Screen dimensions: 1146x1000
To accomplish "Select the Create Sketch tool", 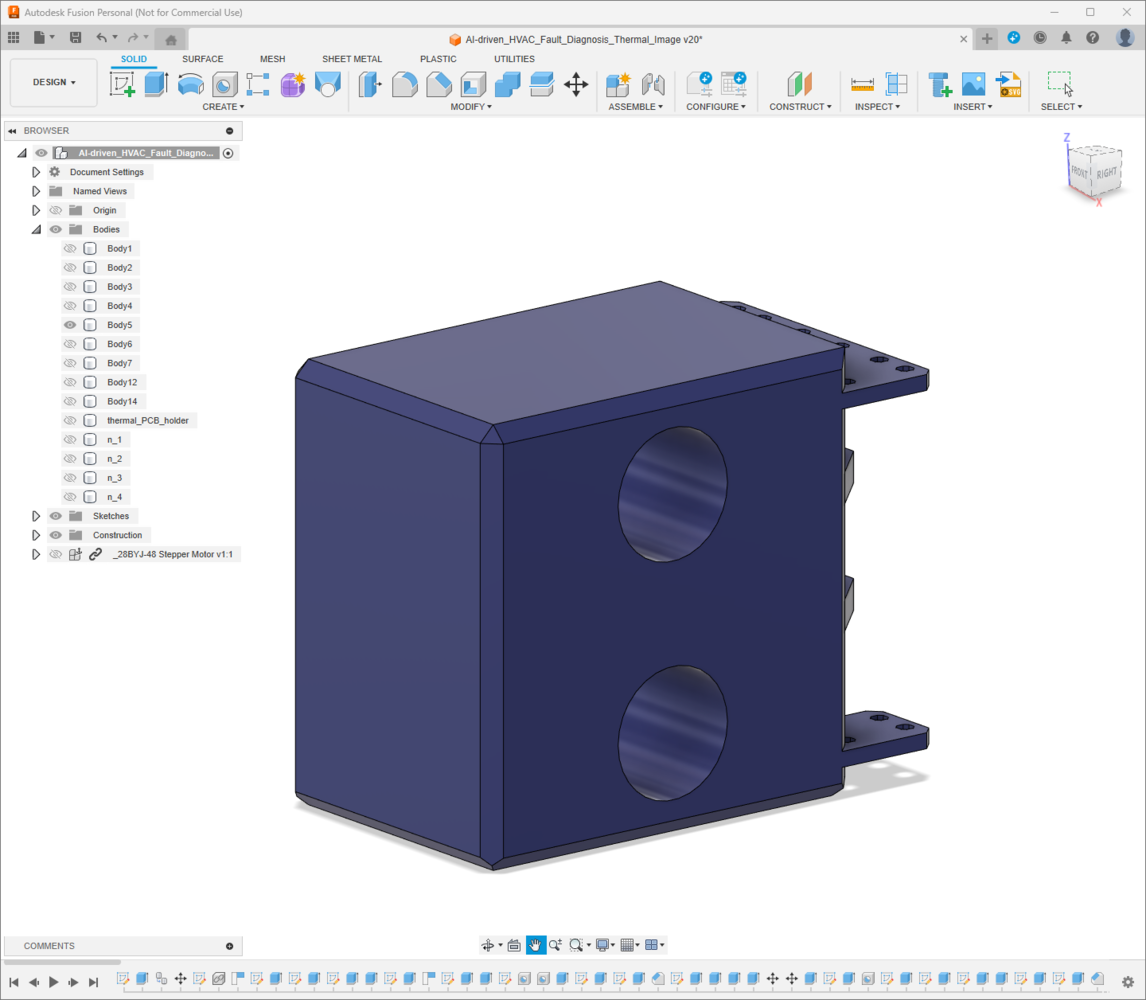I will (122, 85).
